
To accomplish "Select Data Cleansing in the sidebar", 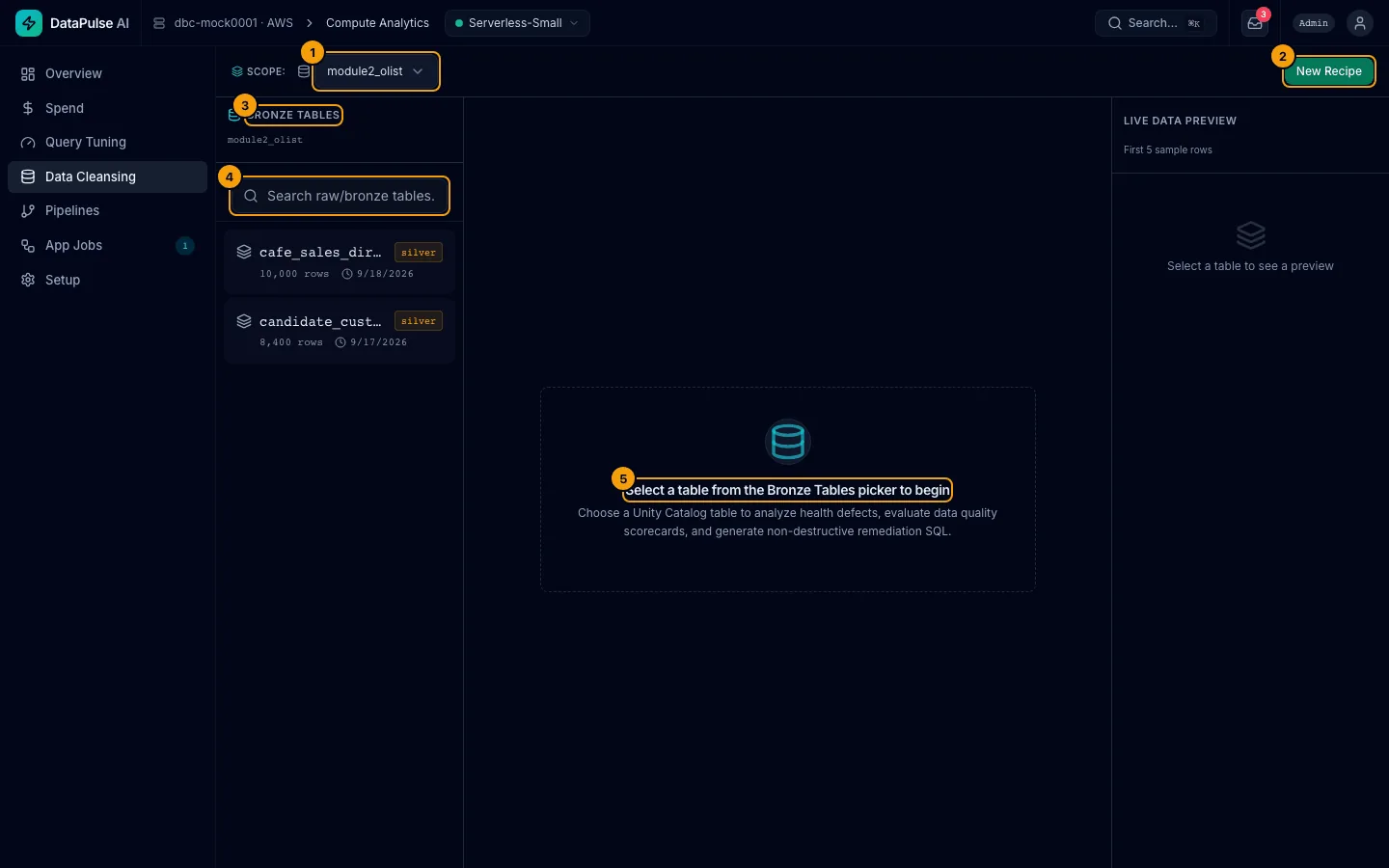I will pos(107,176).
